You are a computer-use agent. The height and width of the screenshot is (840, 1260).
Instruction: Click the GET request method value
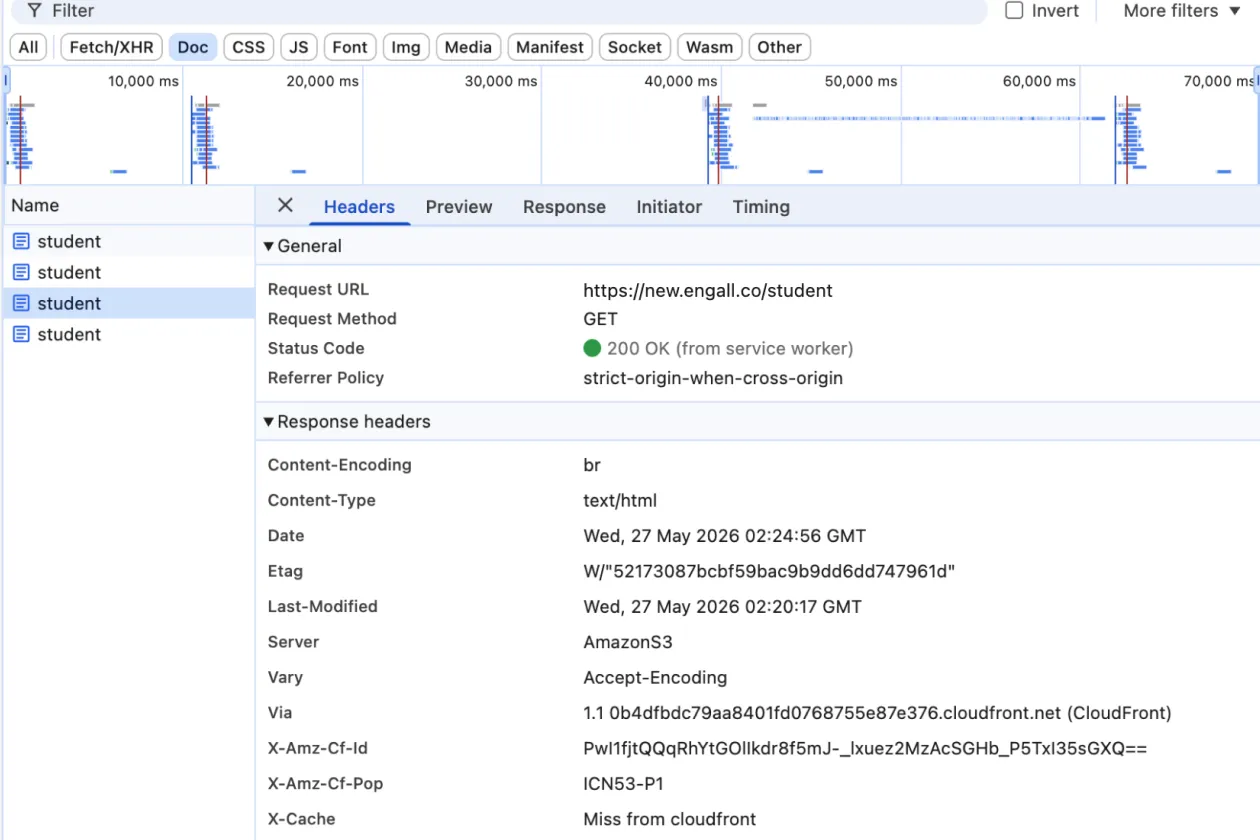[601, 320]
